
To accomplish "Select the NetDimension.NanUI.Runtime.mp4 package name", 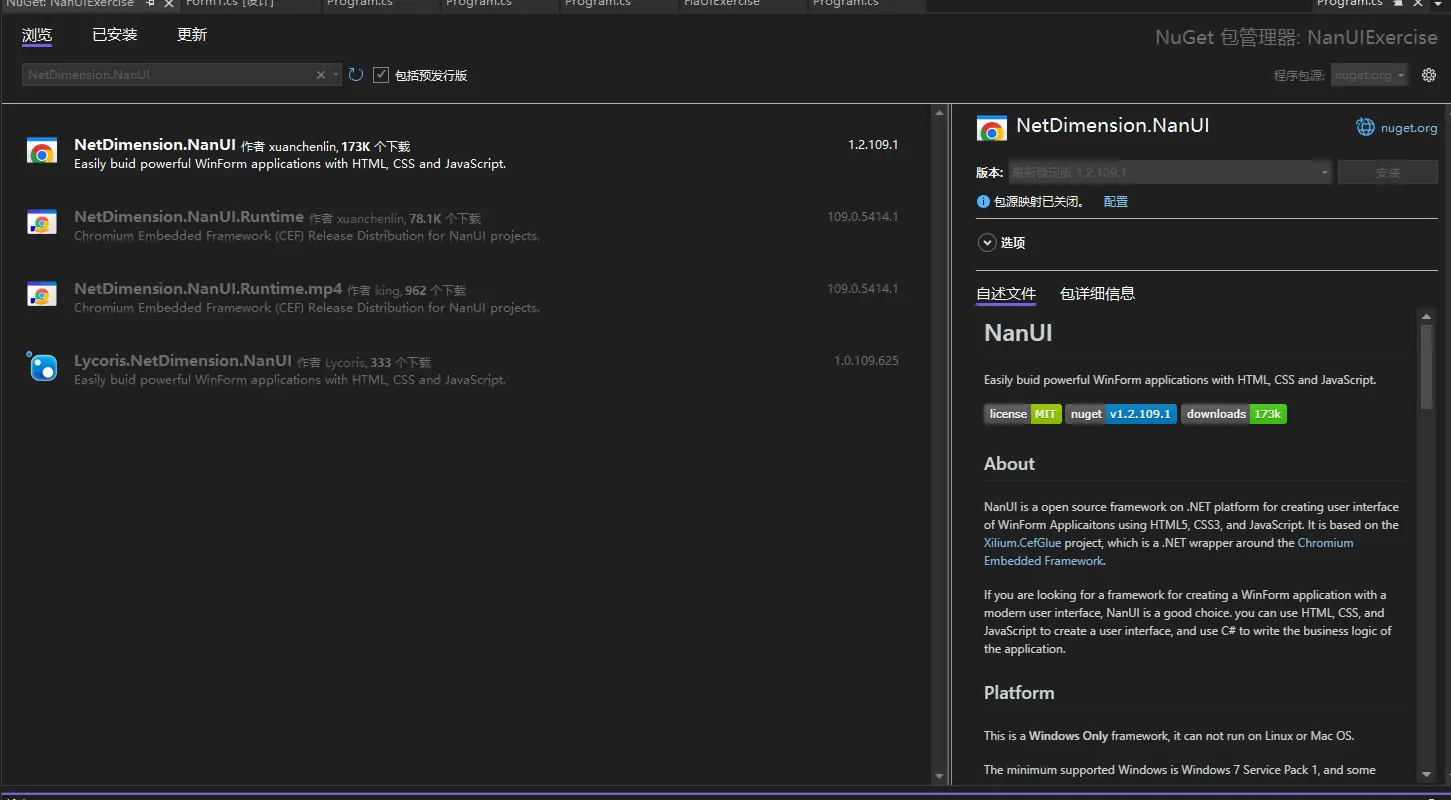I will (208, 289).
